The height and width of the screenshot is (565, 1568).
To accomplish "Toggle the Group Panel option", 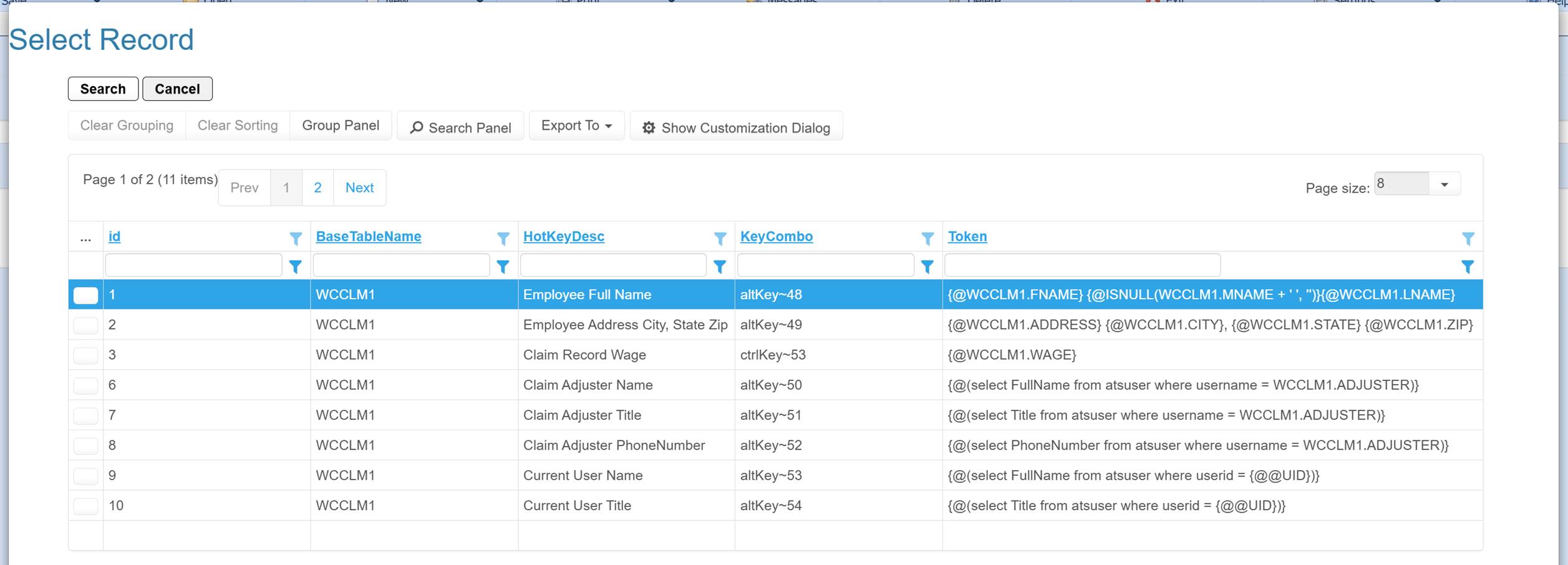I will click(341, 126).
